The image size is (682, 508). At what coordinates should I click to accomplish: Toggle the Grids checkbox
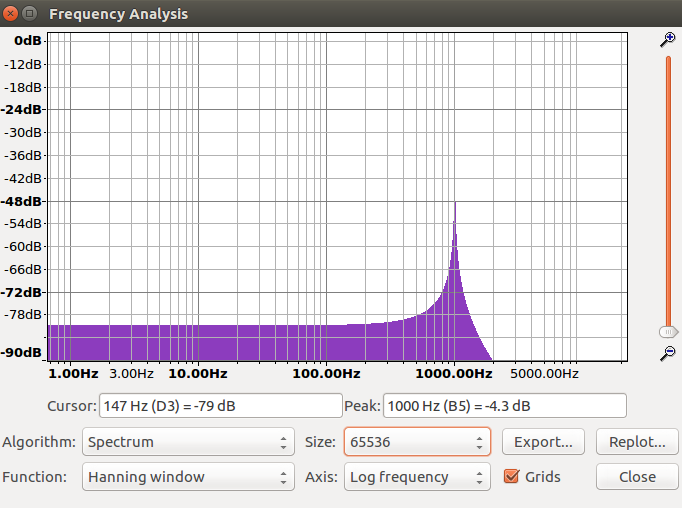coord(512,477)
